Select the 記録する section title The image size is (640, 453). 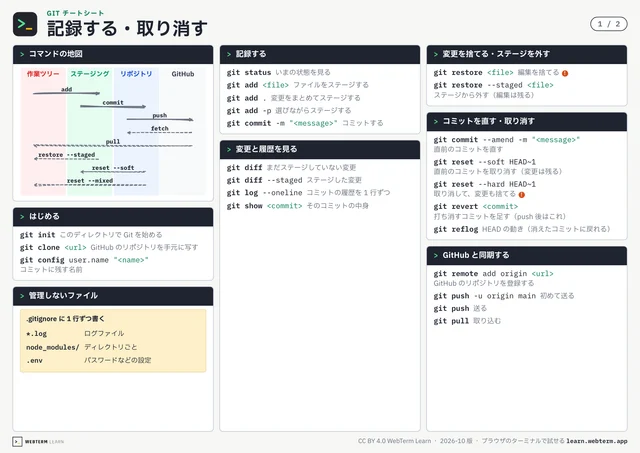[x=251, y=54]
